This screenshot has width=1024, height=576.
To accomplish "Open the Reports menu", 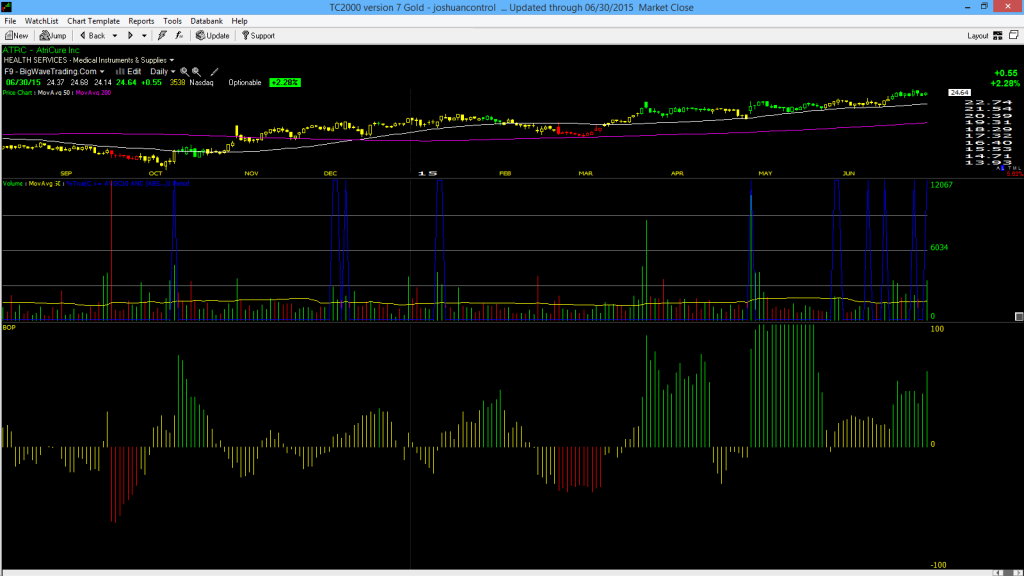I will pos(141,21).
